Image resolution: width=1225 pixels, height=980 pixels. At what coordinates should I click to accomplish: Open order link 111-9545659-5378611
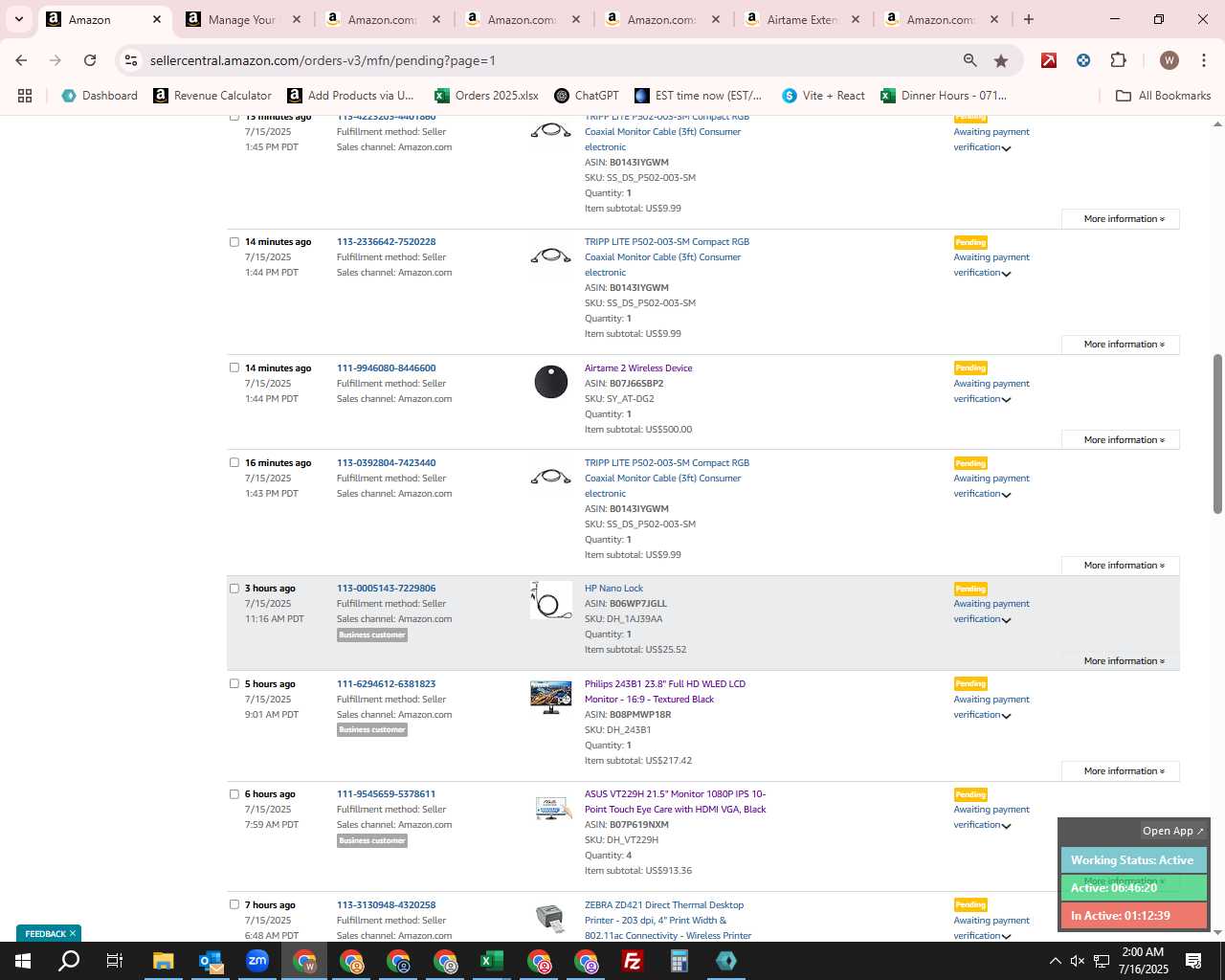click(386, 793)
